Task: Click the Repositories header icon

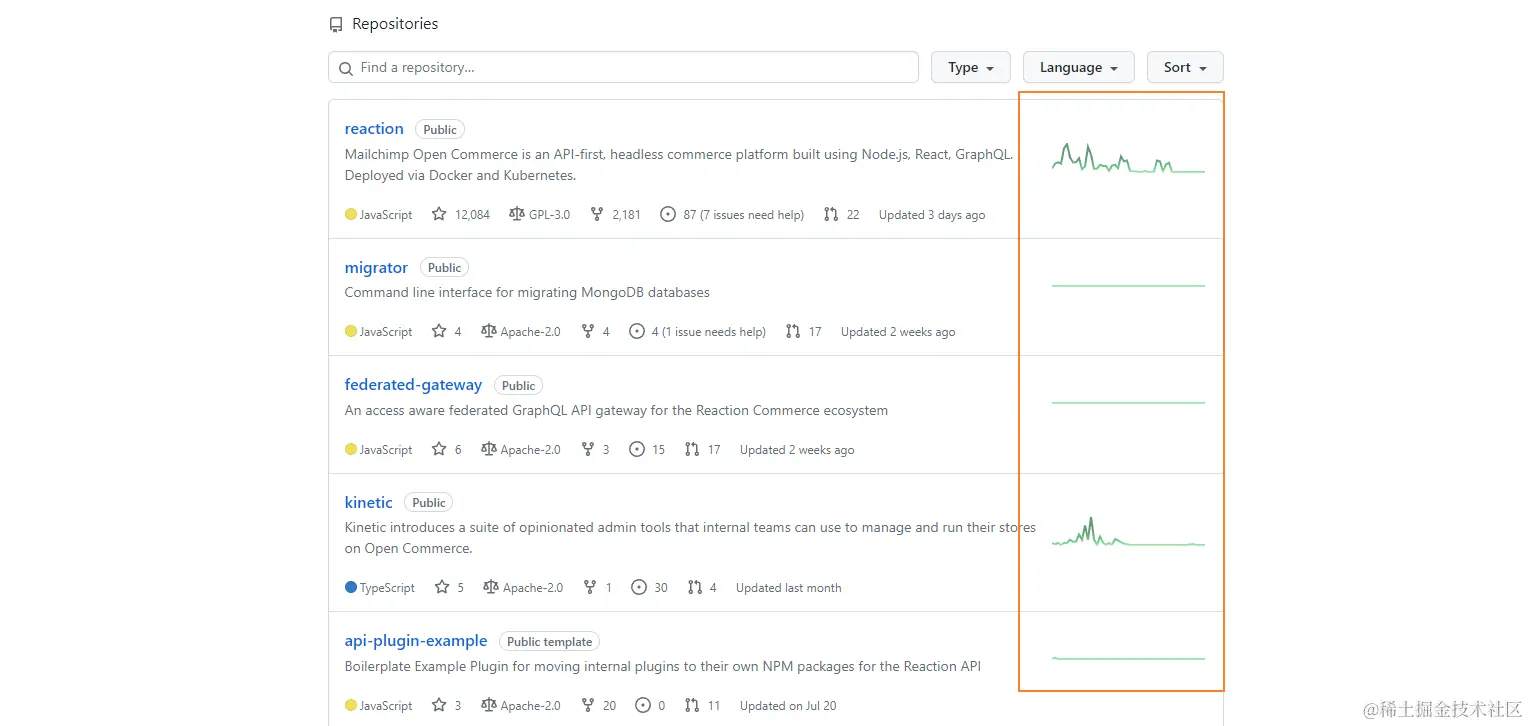Action: click(336, 24)
